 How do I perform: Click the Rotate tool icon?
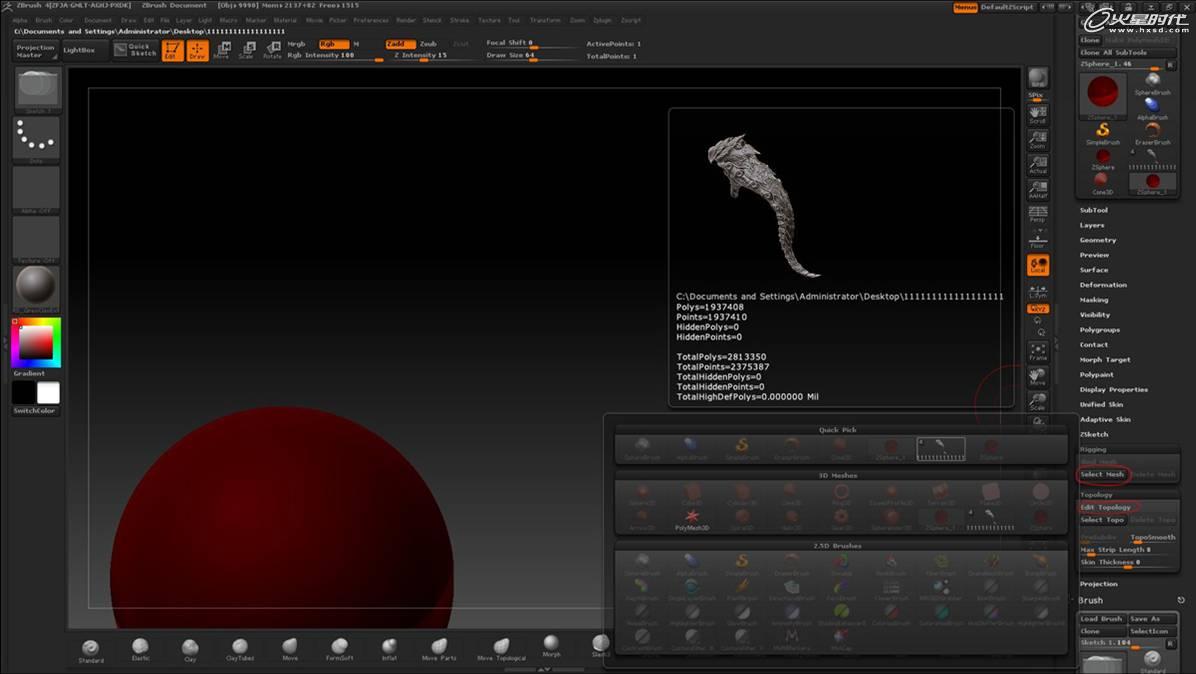pos(272,50)
